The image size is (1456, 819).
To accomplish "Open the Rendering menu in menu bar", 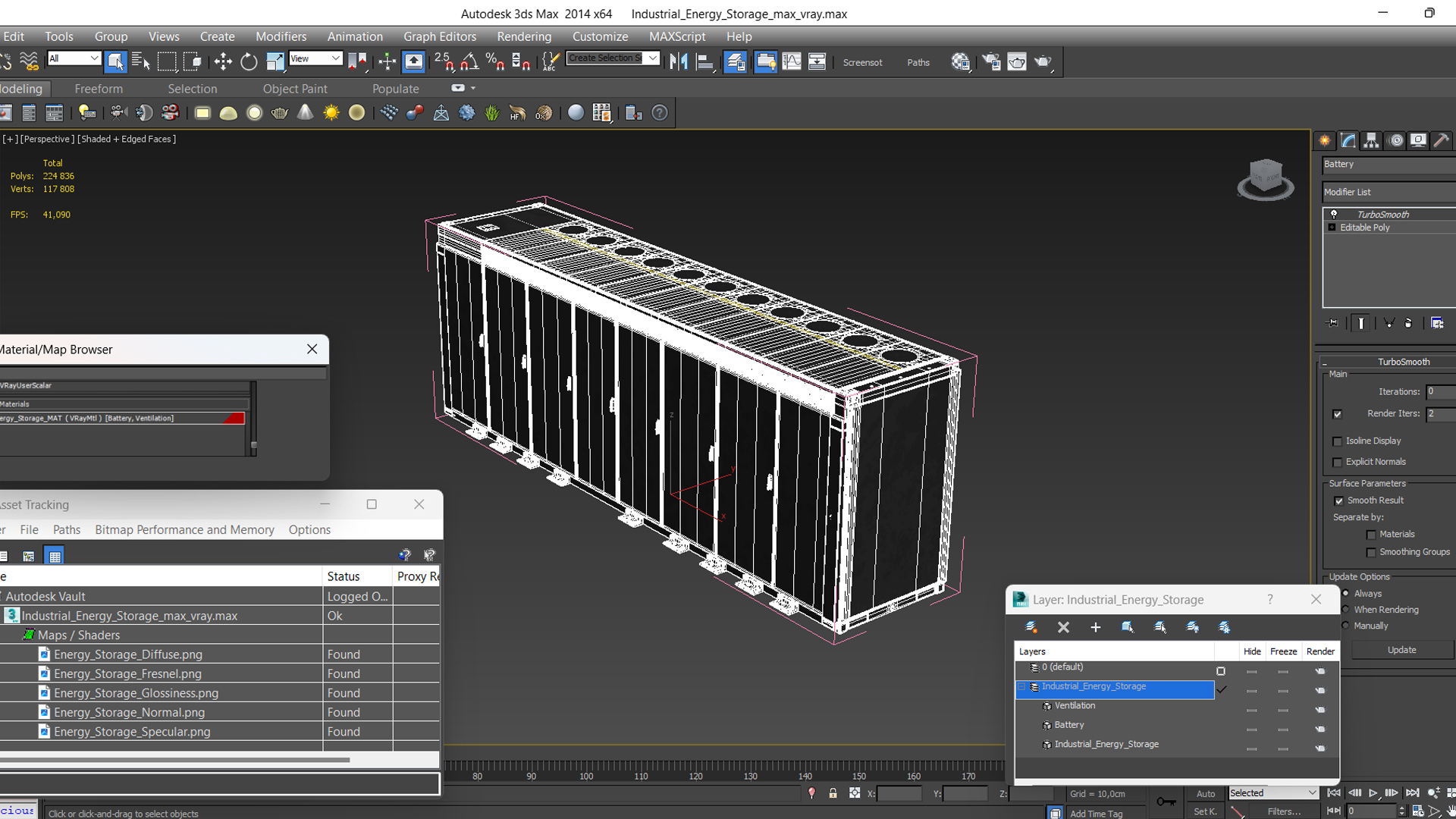I will point(524,36).
